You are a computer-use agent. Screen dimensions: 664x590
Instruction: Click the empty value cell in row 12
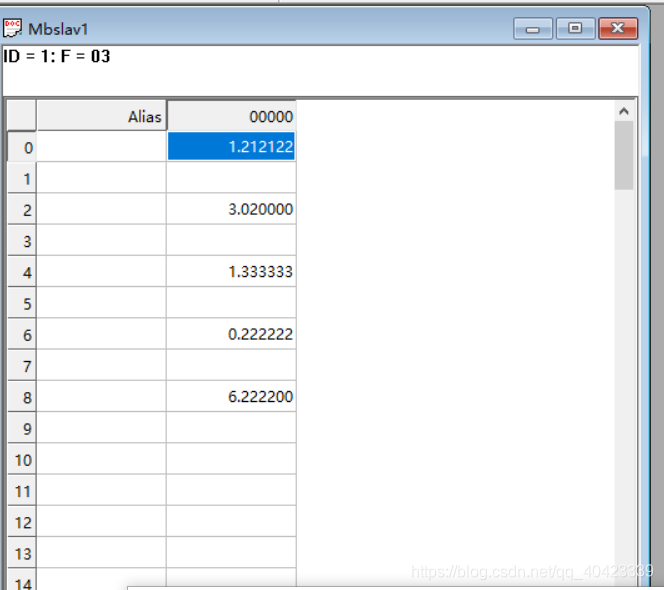231,521
